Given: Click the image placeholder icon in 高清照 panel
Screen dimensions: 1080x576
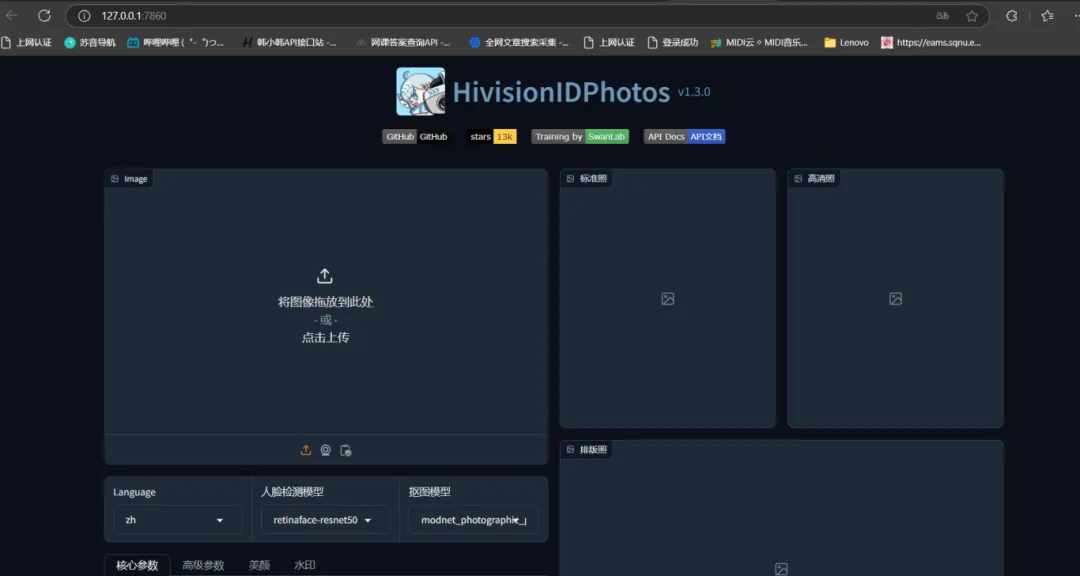Looking at the screenshot, I should pyautogui.click(x=896, y=298).
